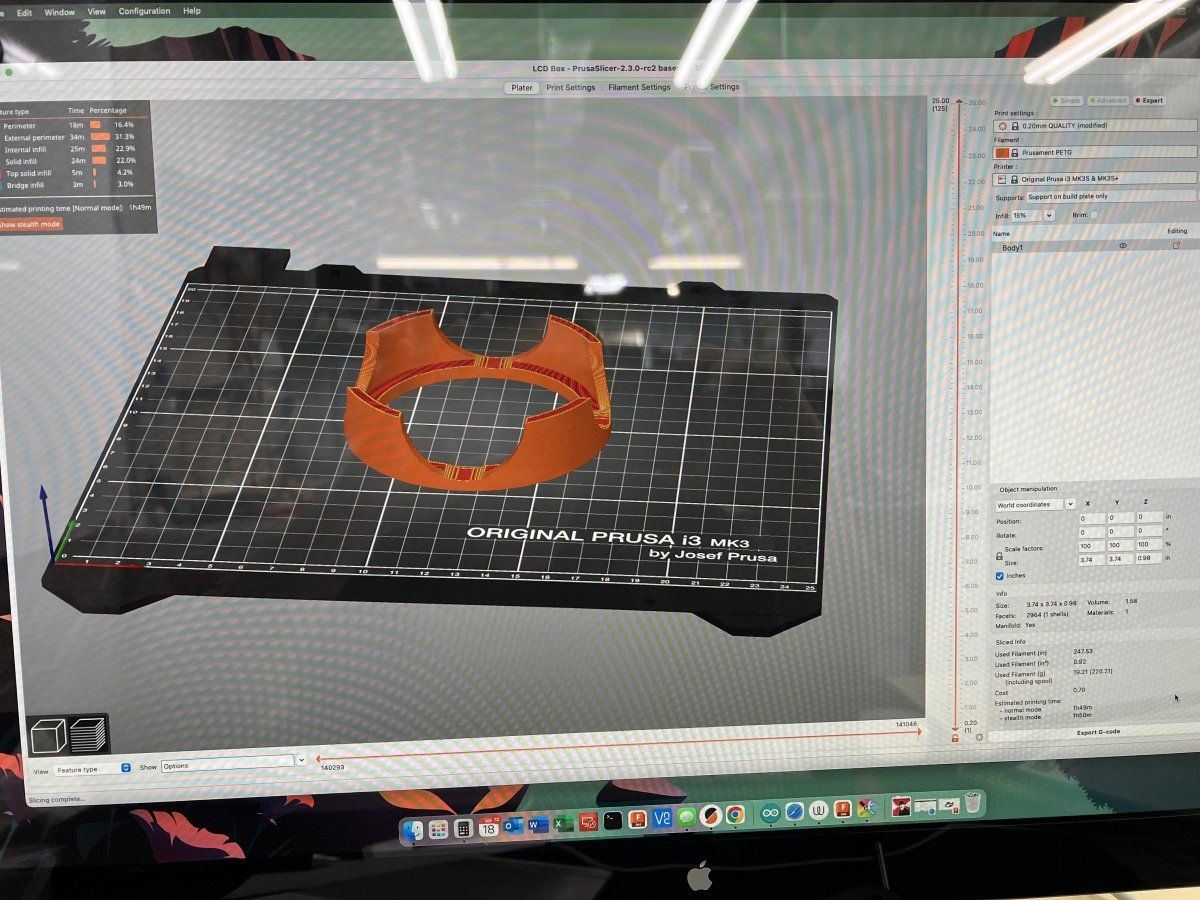Click the Internal infill legend row
Viewport: 1200px width, 900px height.
[70, 149]
